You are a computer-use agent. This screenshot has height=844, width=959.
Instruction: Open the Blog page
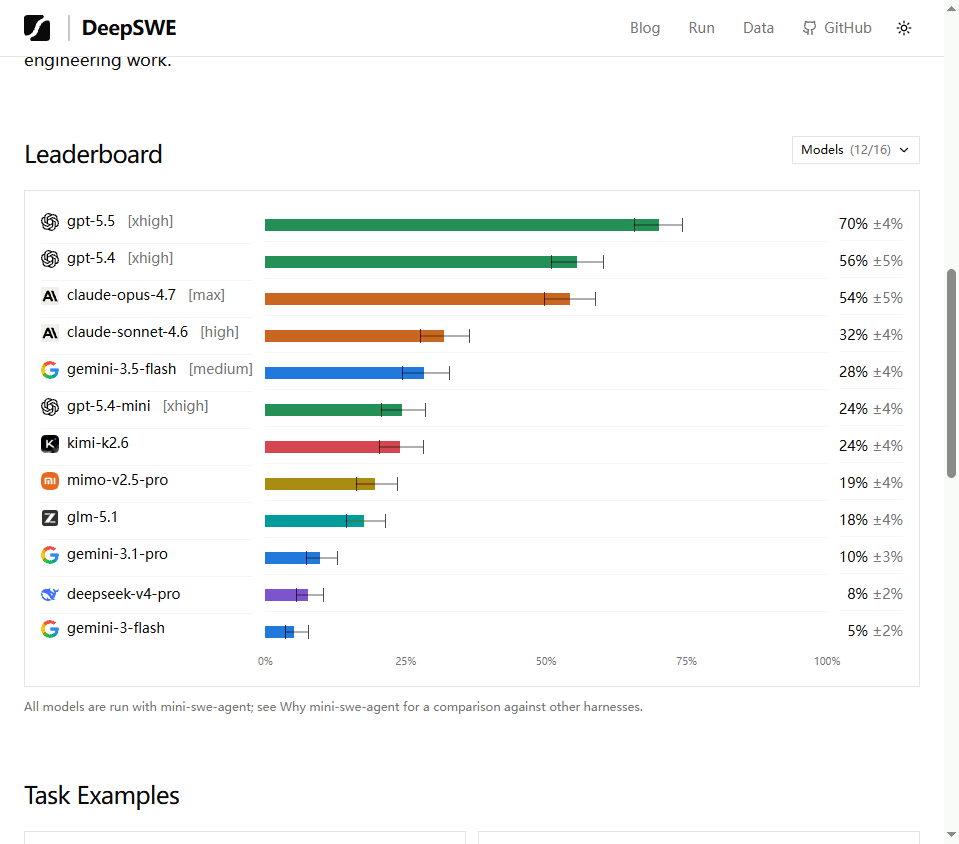(645, 28)
